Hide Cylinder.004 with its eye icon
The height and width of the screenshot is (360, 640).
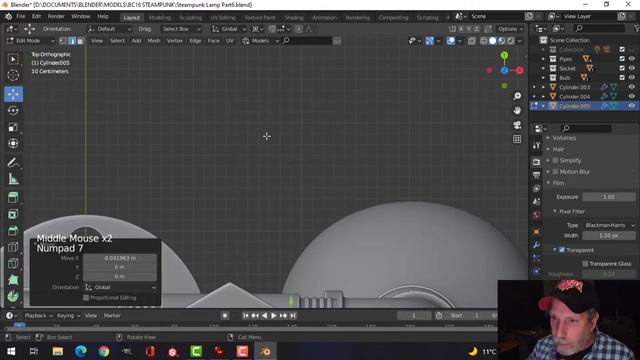click(632, 96)
